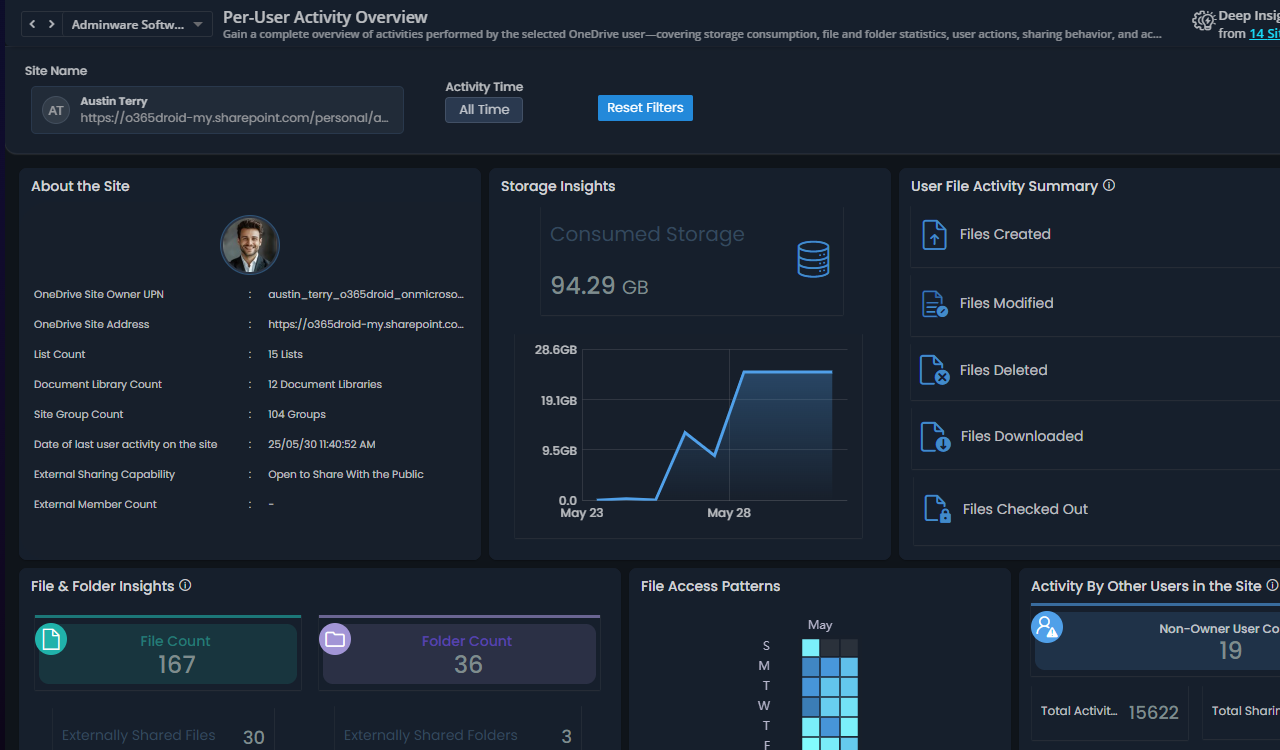Screen dimensions: 1280x750
Task: Open the 14 Sites link
Action: (x=1266, y=33)
